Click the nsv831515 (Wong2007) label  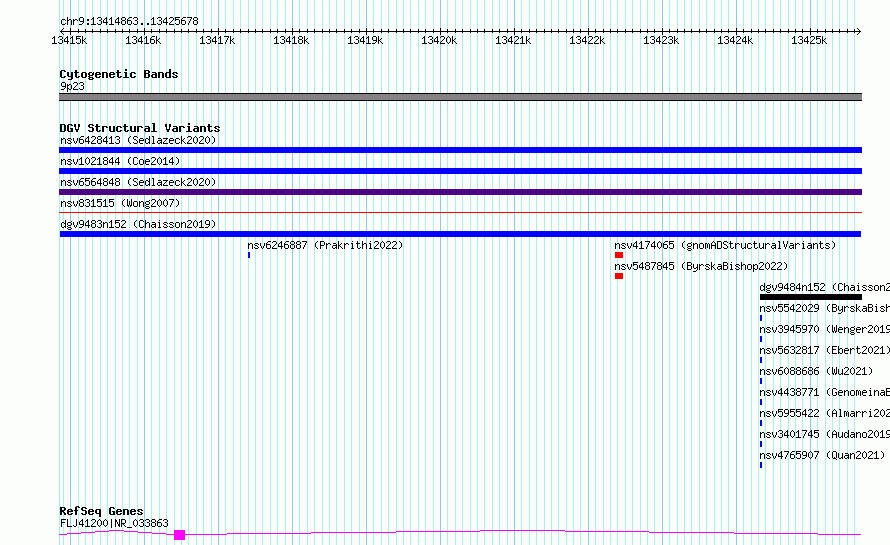pyautogui.click(x=120, y=203)
